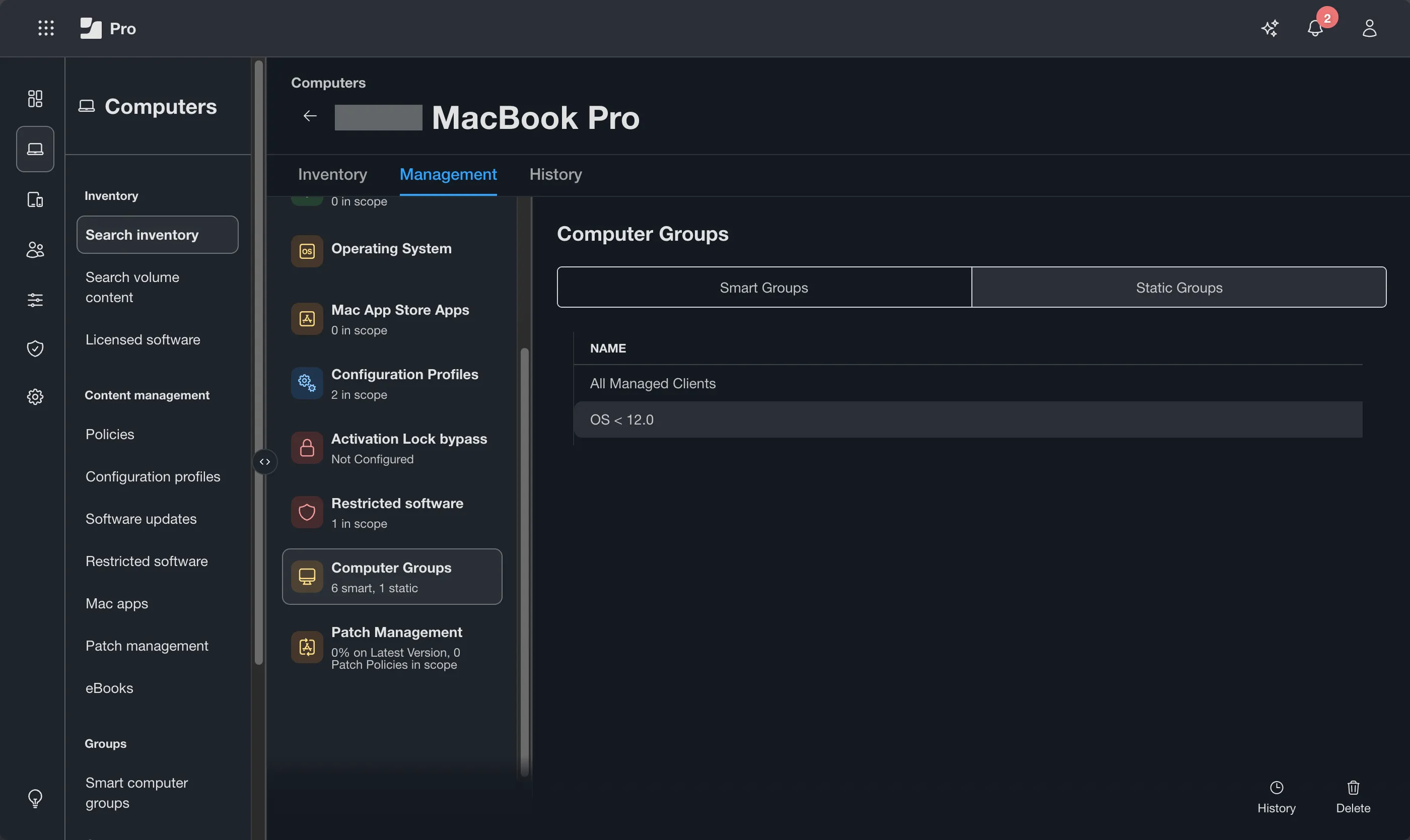Click the NAME column header
1410x840 pixels.
coord(608,348)
